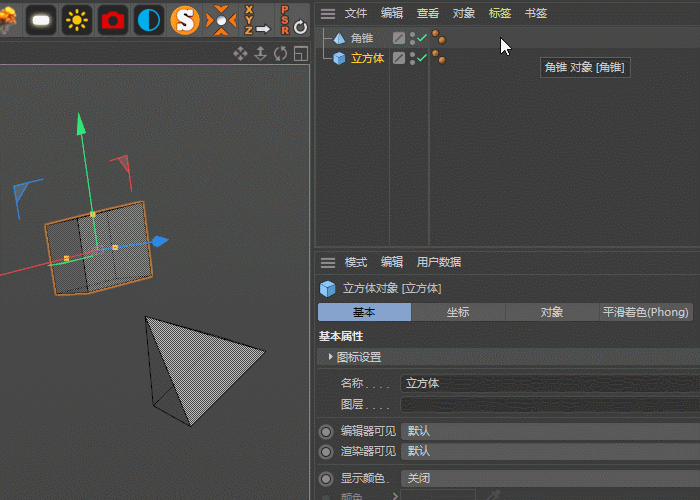Image resolution: width=700 pixels, height=500 pixels.
Task: Click the Phong tag on 角锥 row
Action: tap(439, 38)
